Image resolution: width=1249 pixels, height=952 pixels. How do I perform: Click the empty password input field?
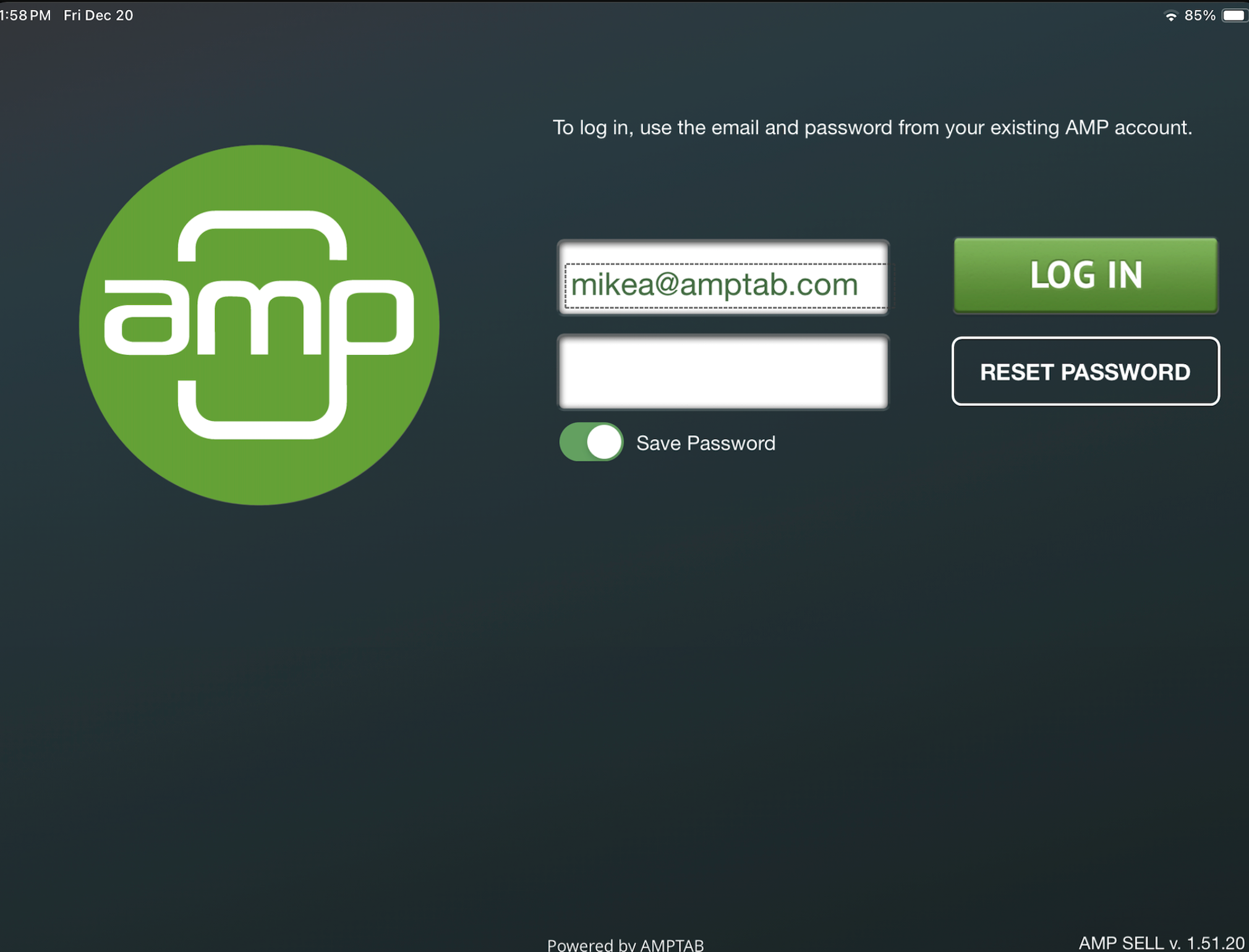point(722,372)
